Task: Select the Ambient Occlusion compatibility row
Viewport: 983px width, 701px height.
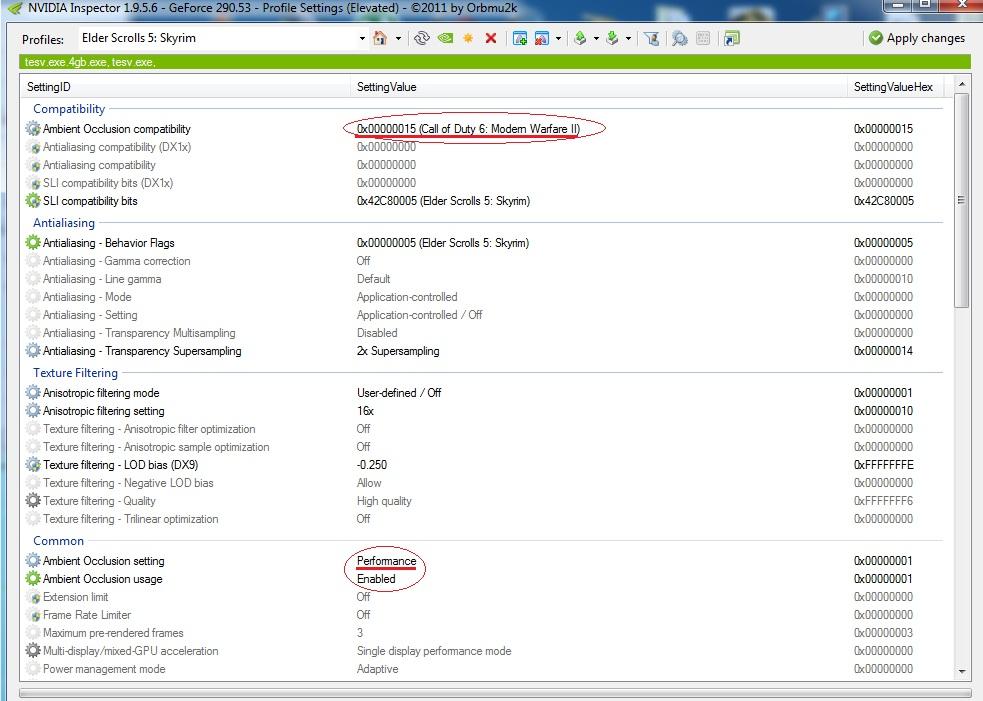Action: 116,129
